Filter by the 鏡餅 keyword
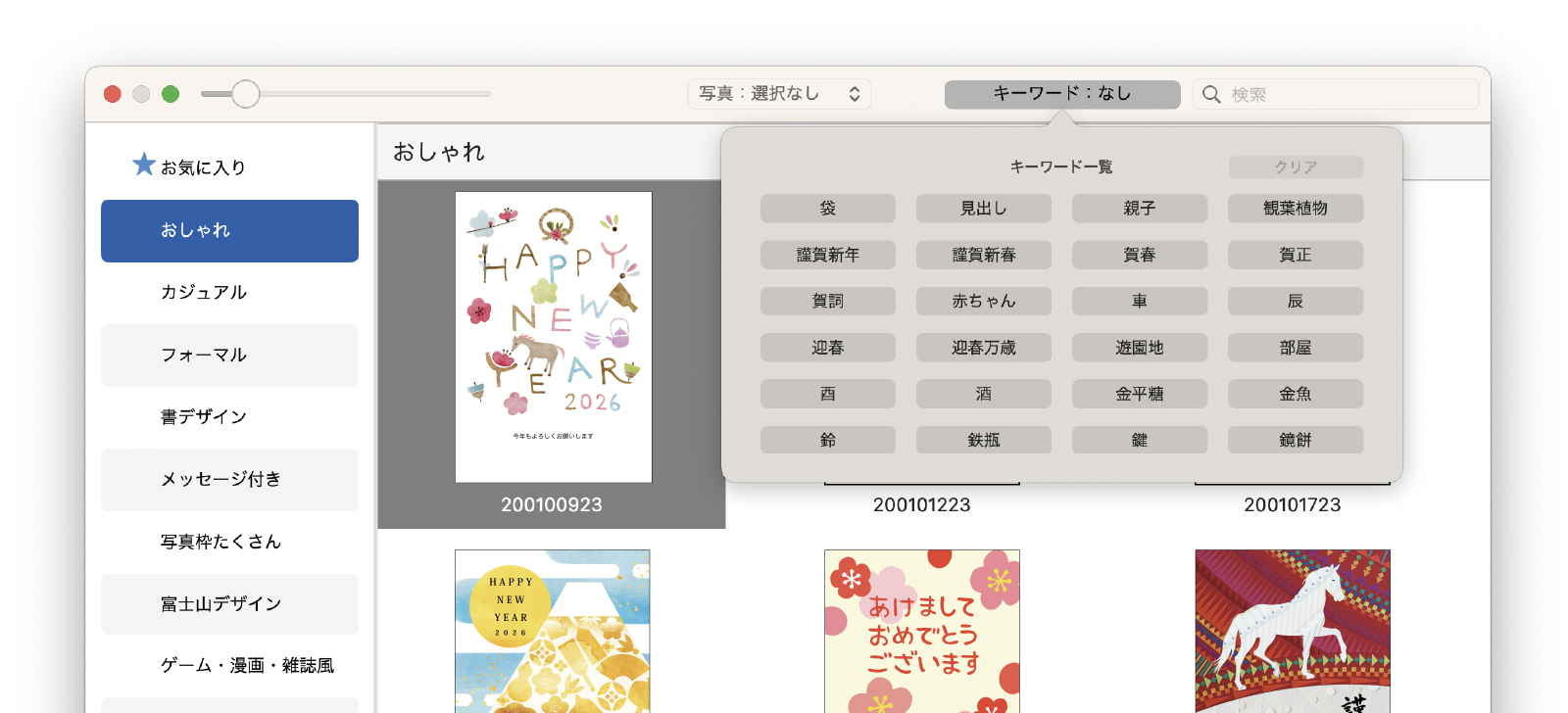The width and height of the screenshot is (1568, 713). click(1296, 440)
